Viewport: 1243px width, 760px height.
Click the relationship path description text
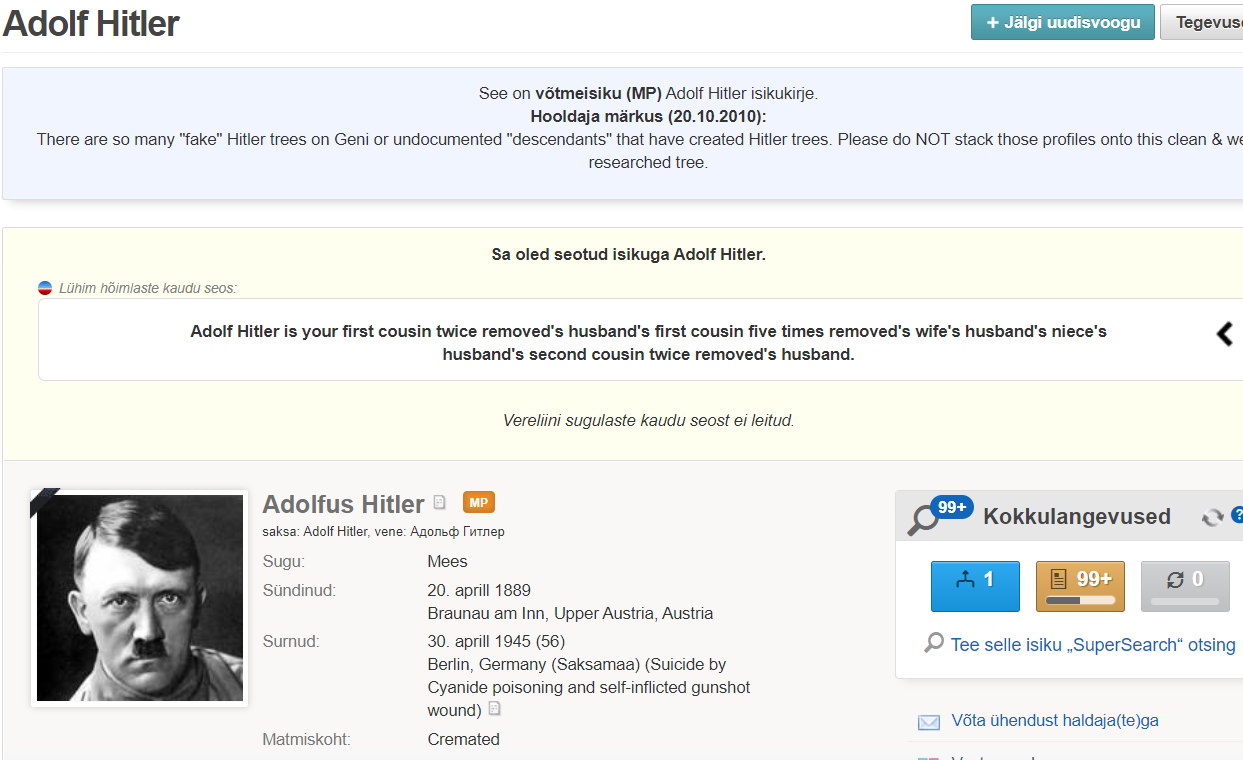click(x=648, y=342)
